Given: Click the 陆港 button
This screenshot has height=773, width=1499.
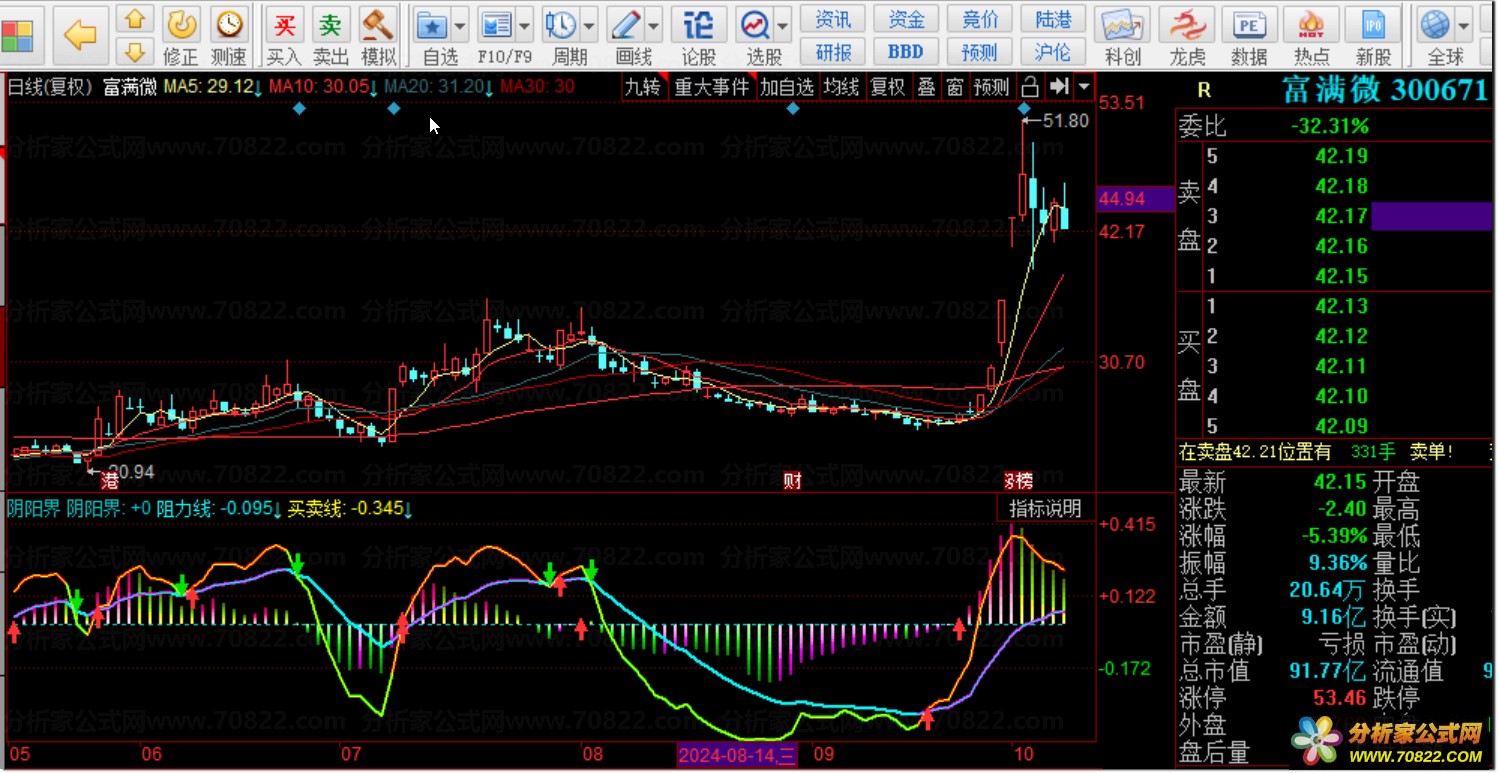Looking at the screenshot, I should pos(1052,19).
